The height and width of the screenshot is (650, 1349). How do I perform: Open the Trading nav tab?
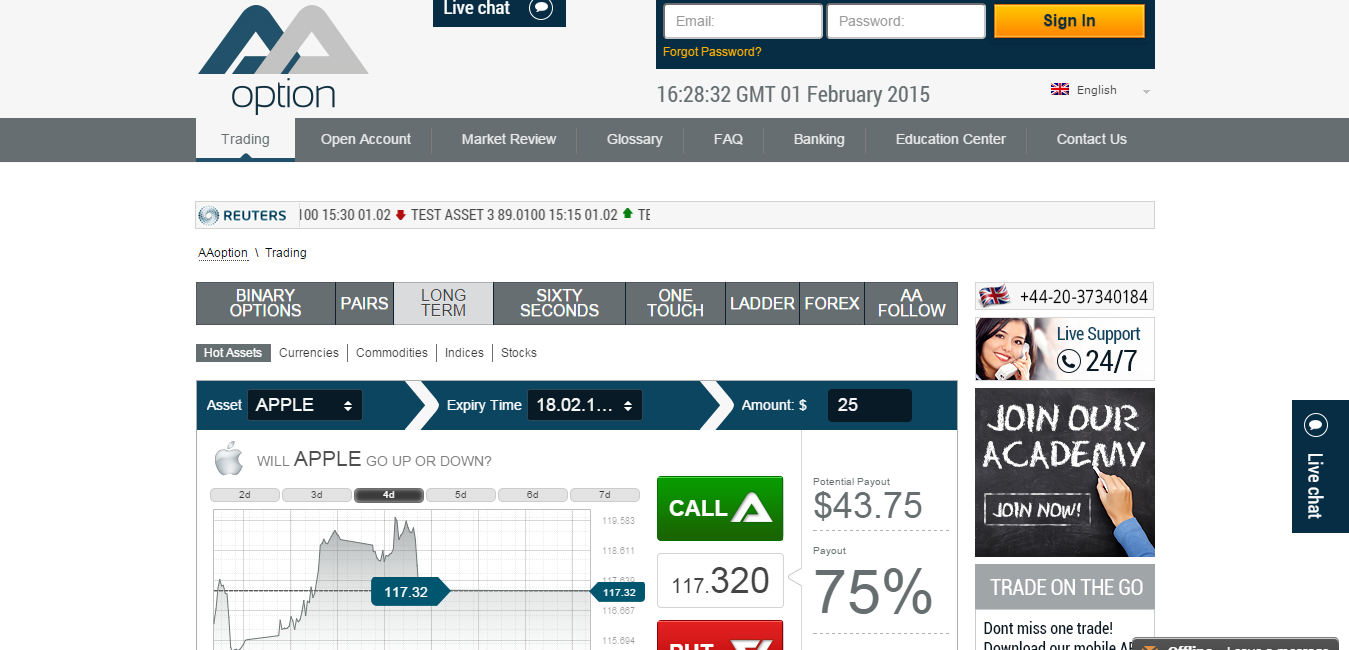click(x=245, y=139)
